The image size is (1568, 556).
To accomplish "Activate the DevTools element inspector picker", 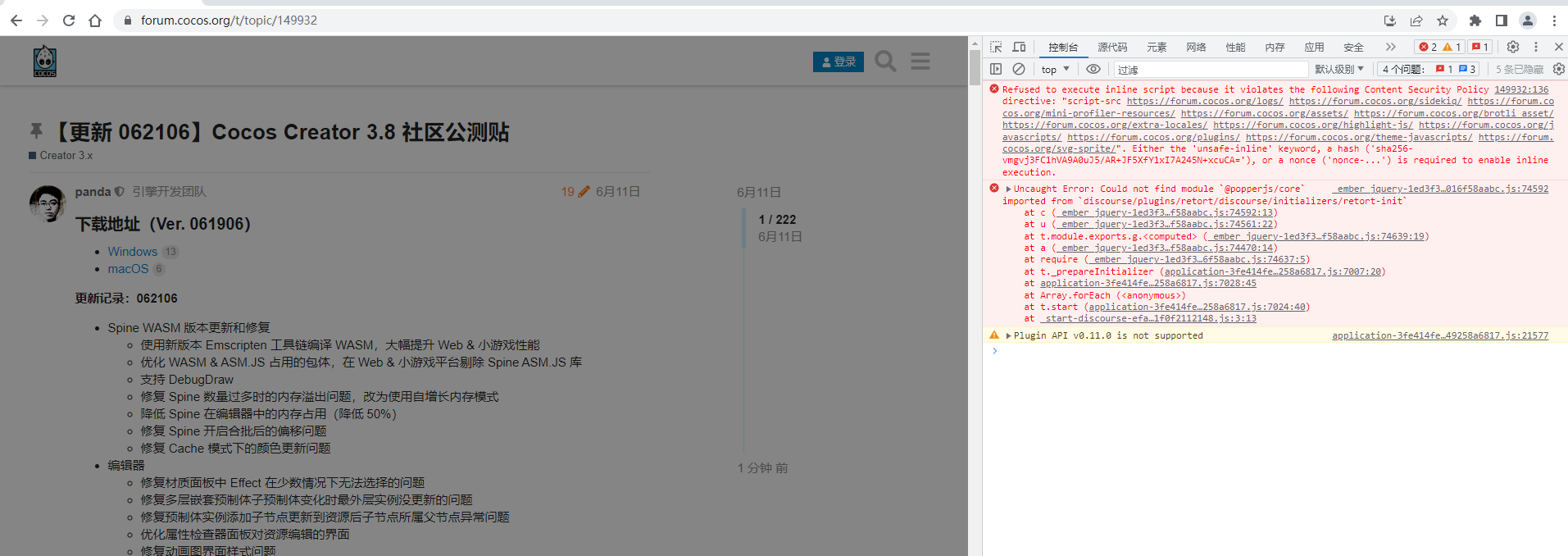I will coord(996,47).
